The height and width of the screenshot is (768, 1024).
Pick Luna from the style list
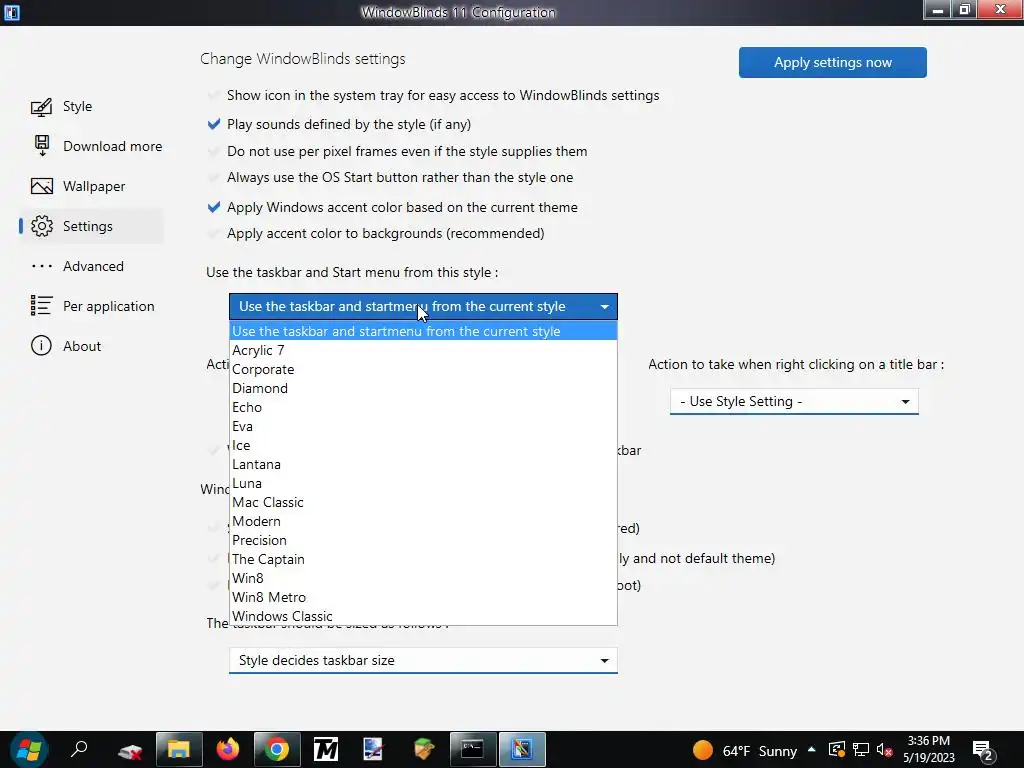point(423,483)
